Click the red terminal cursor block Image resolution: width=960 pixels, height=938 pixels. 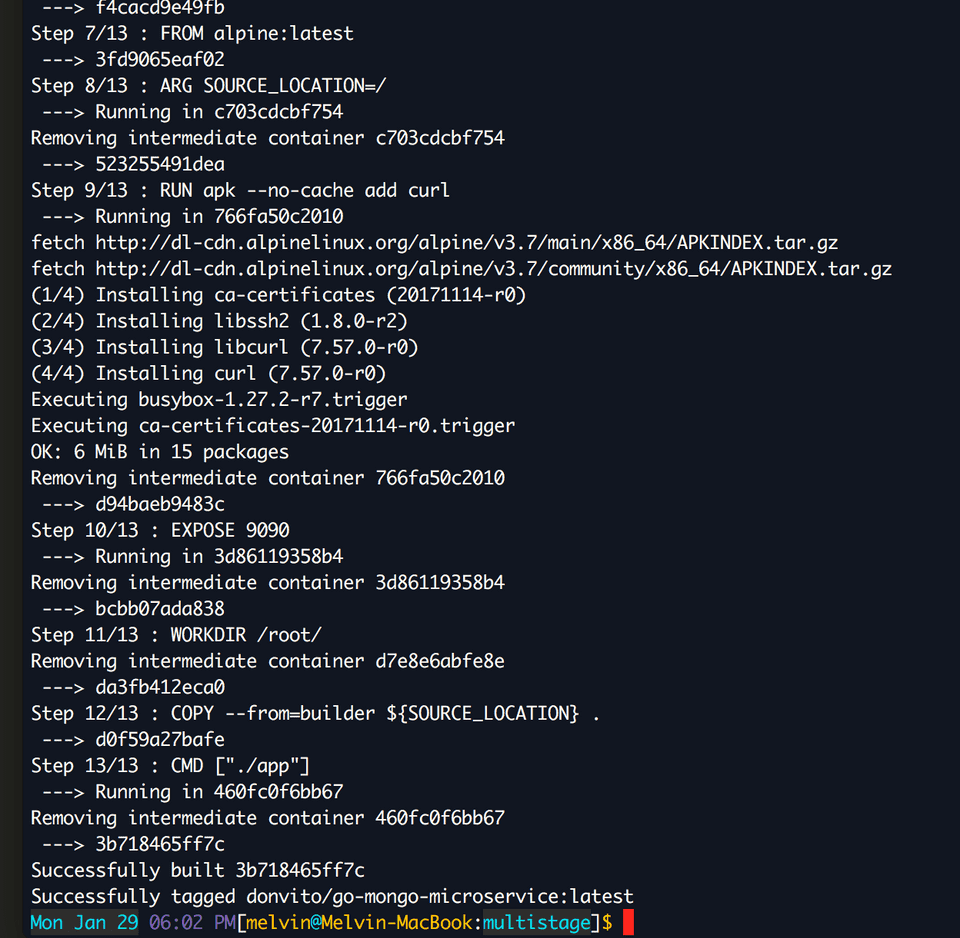pyautogui.click(x=628, y=922)
